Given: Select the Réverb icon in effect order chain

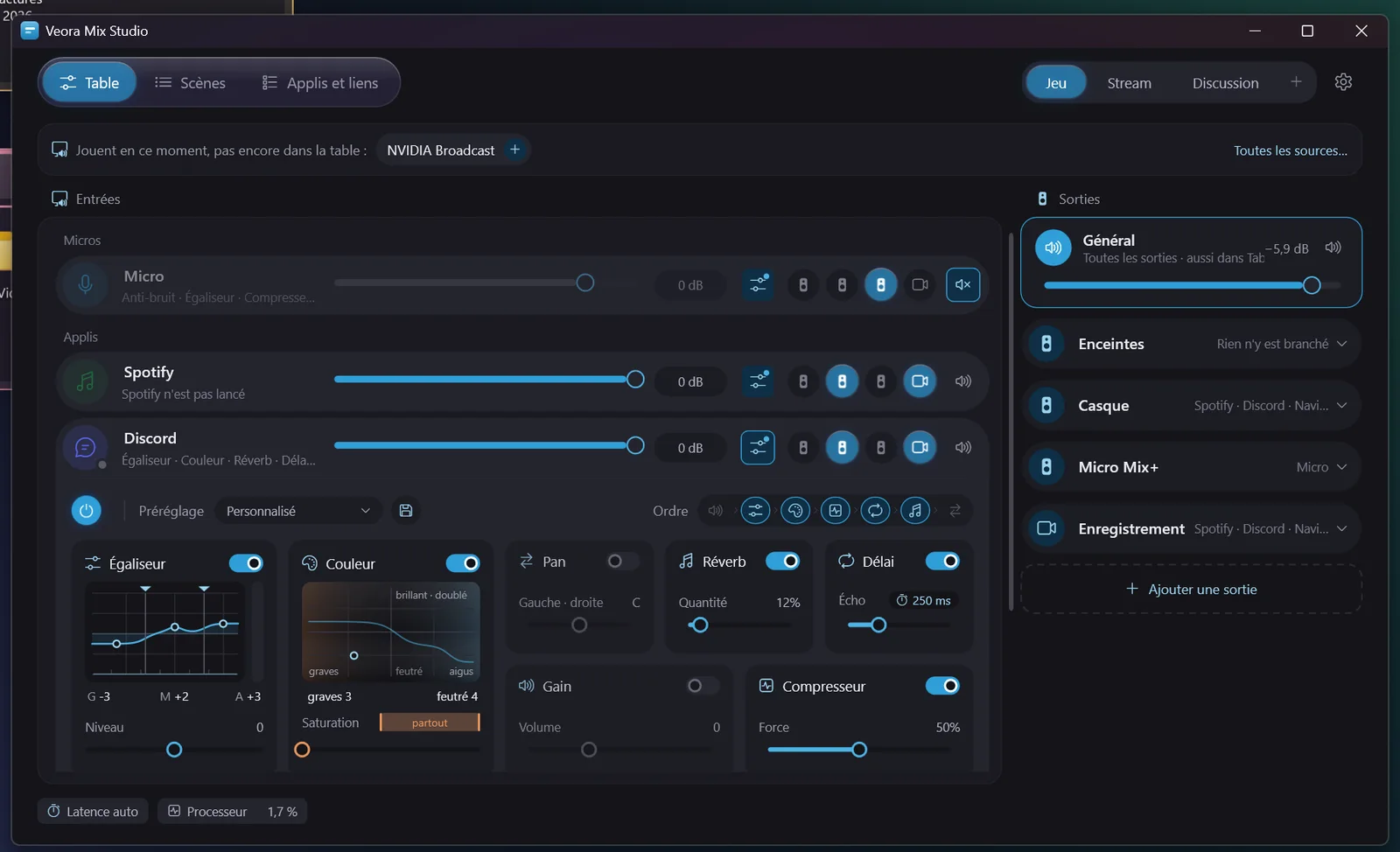Looking at the screenshot, I should 915,511.
